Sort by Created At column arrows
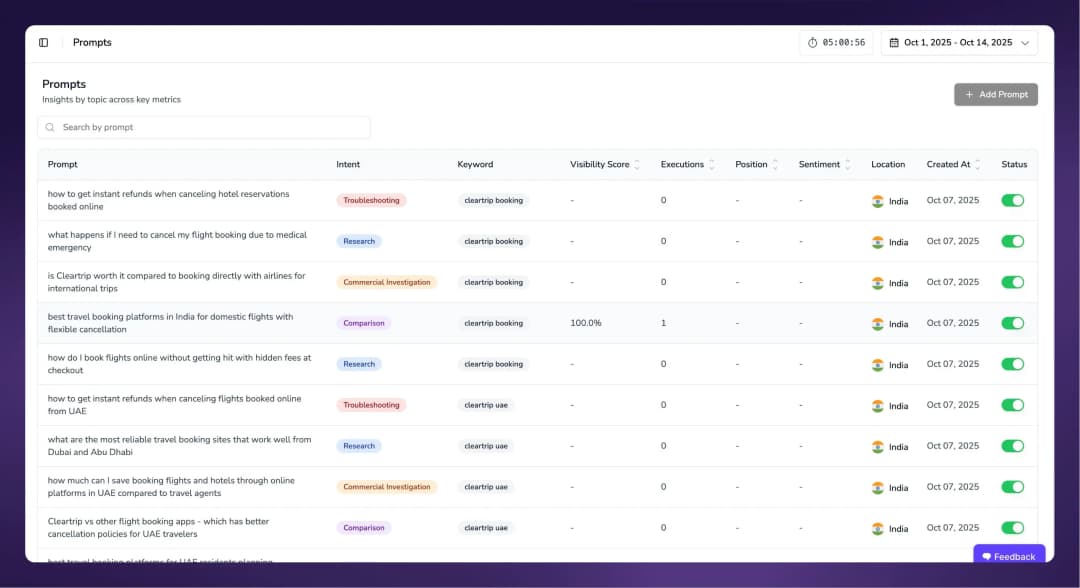Image resolution: width=1080 pixels, height=588 pixels. [x=978, y=165]
